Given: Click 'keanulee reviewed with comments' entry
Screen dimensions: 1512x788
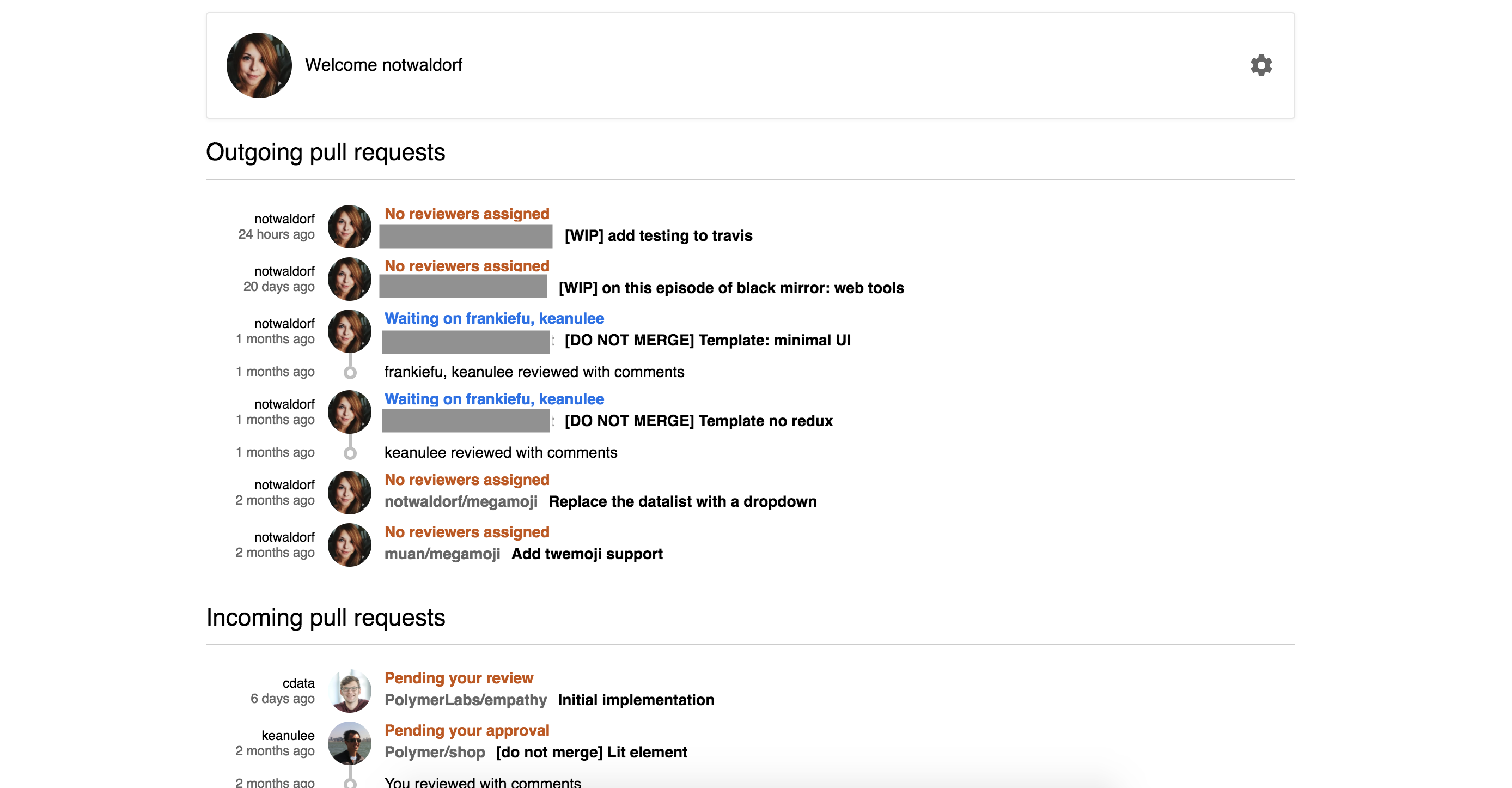Looking at the screenshot, I should (501, 452).
